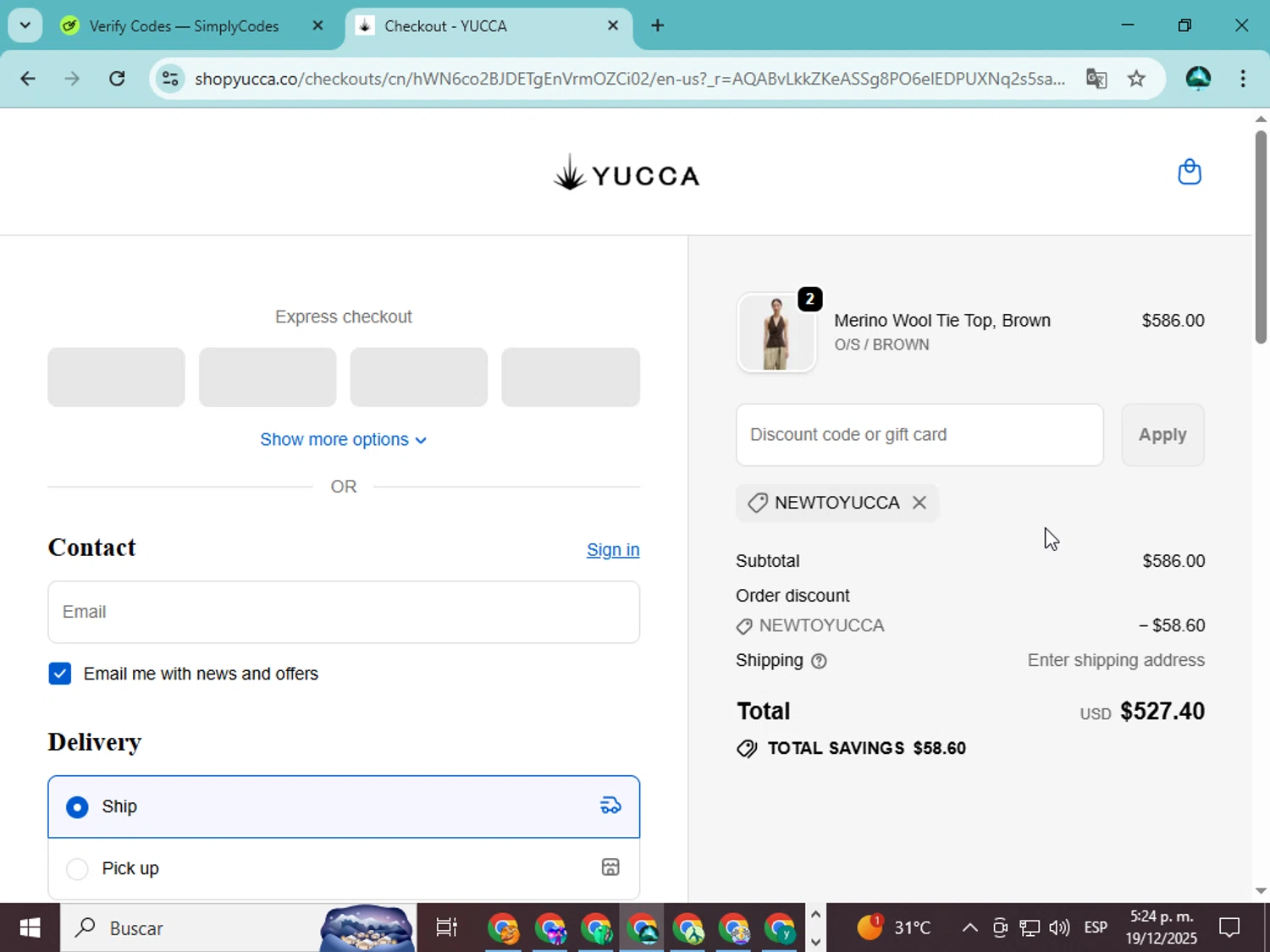Focus the Email input field
This screenshot has width=1270, height=952.
tap(344, 612)
